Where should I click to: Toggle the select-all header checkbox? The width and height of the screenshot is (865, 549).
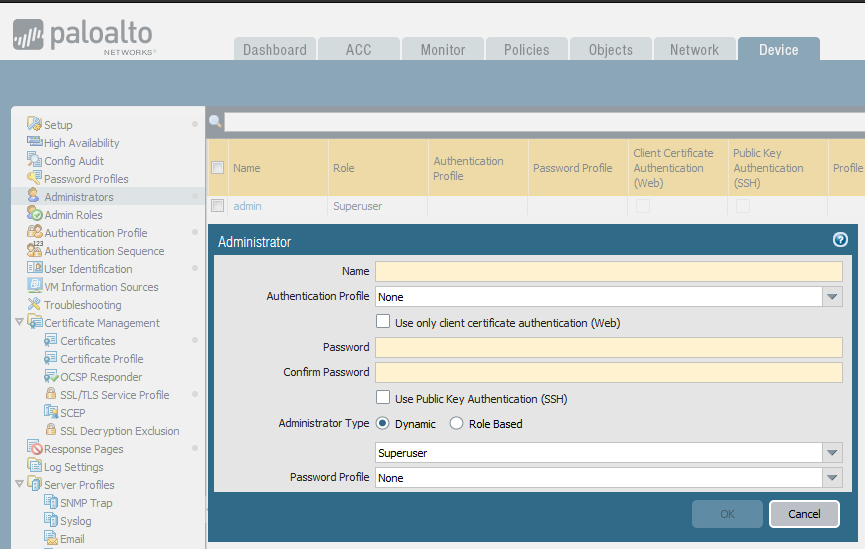[218, 167]
